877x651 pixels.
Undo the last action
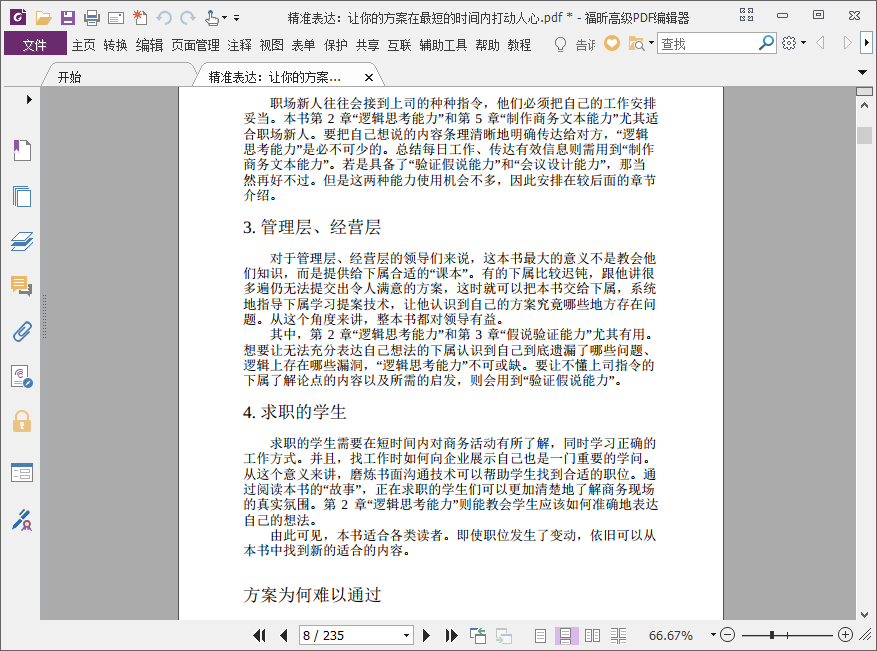[x=164, y=18]
